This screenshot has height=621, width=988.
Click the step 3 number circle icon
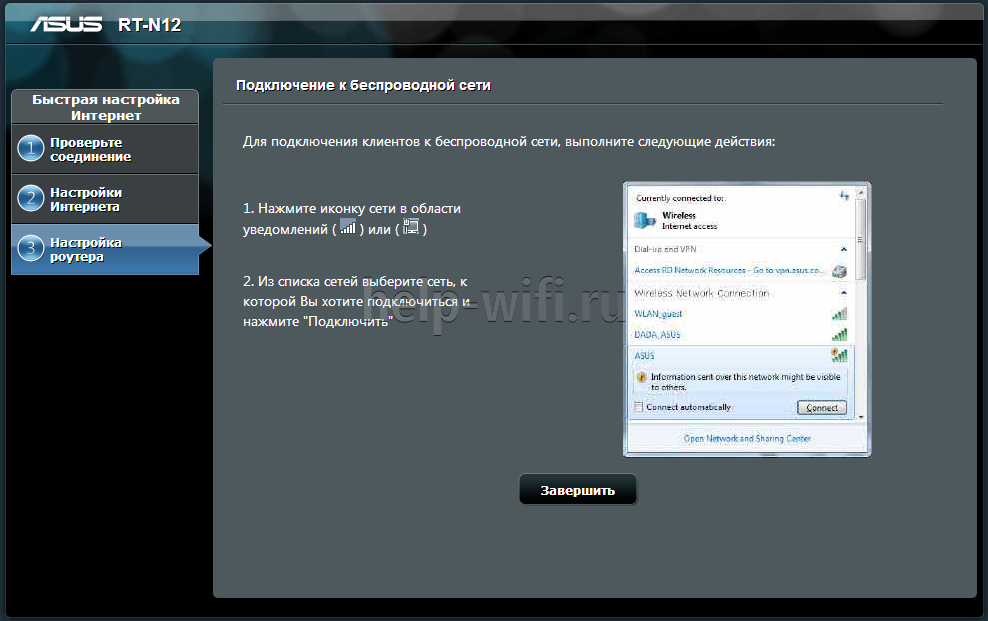(31, 249)
